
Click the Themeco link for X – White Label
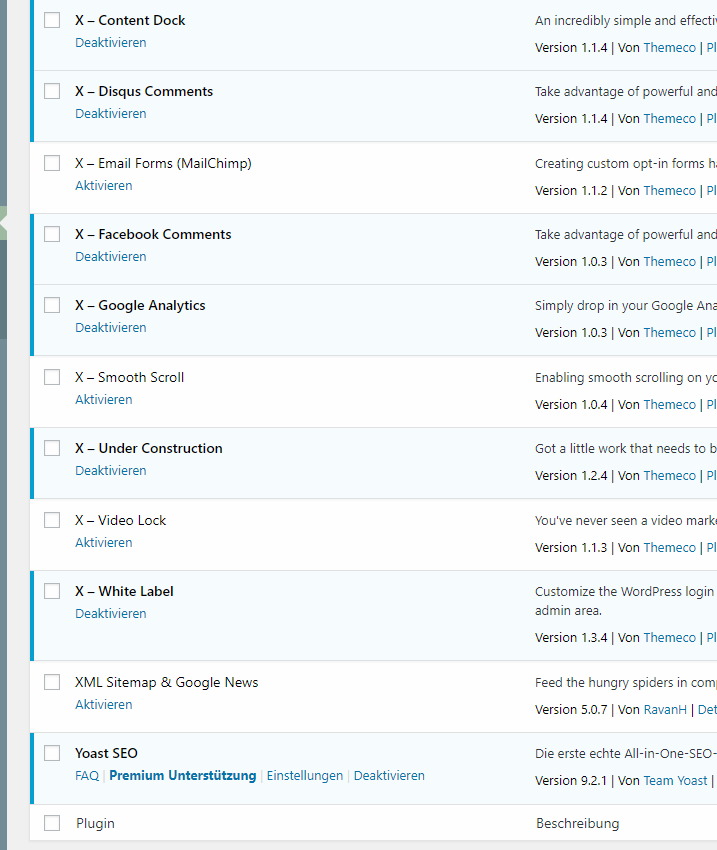pos(669,638)
